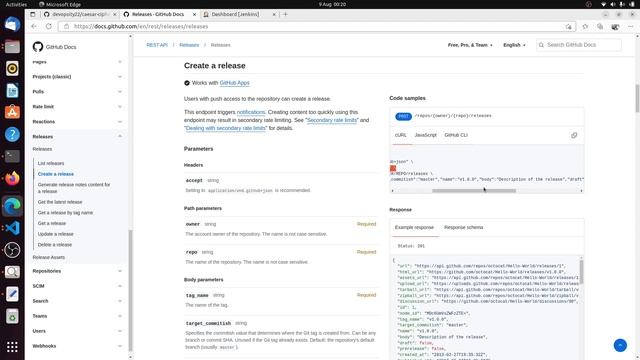Go back with the browser back arrow
This screenshot has width=640, height=360.
34,26
